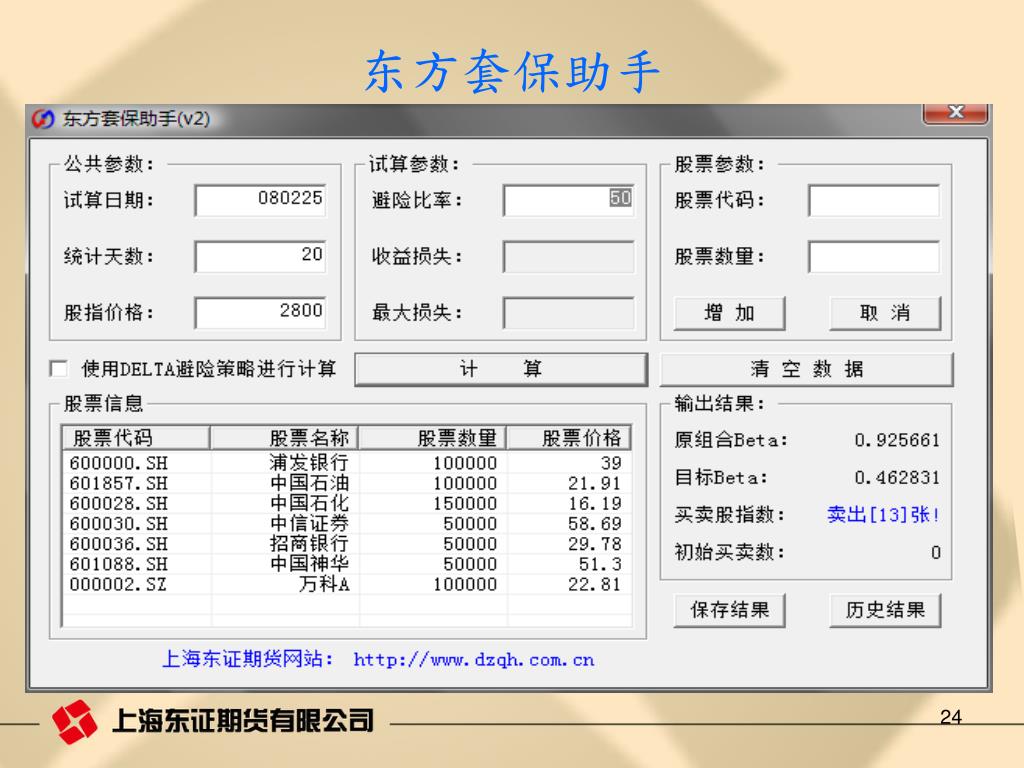
Task: Click price 21.91 cell
Action: [594, 483]
